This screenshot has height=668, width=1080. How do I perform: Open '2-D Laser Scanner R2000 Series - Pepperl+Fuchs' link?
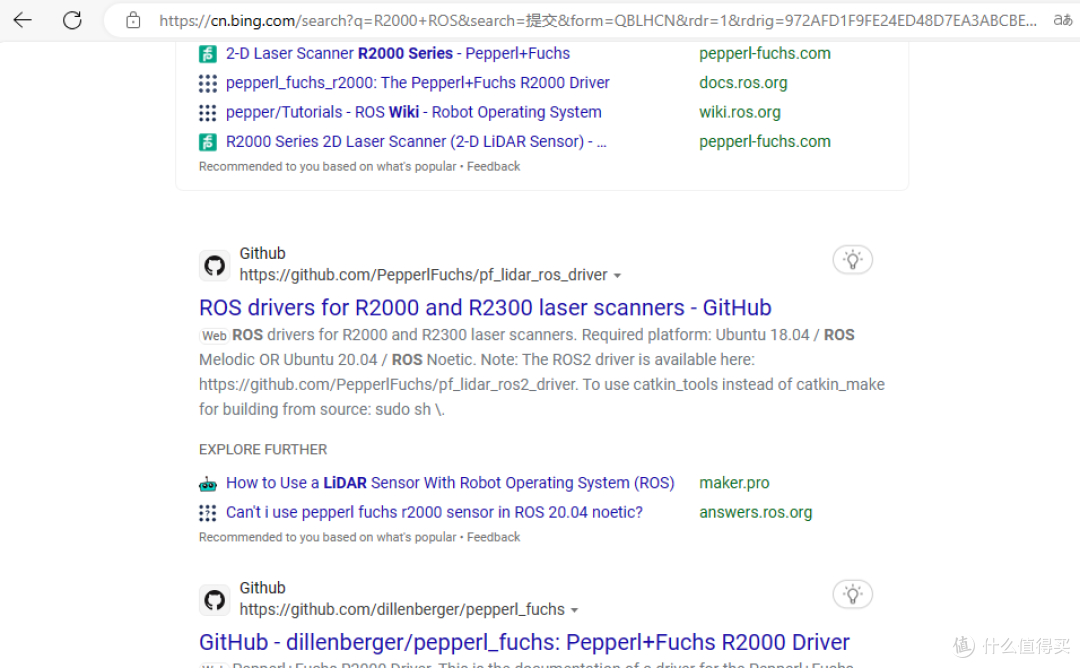[397, 54]
